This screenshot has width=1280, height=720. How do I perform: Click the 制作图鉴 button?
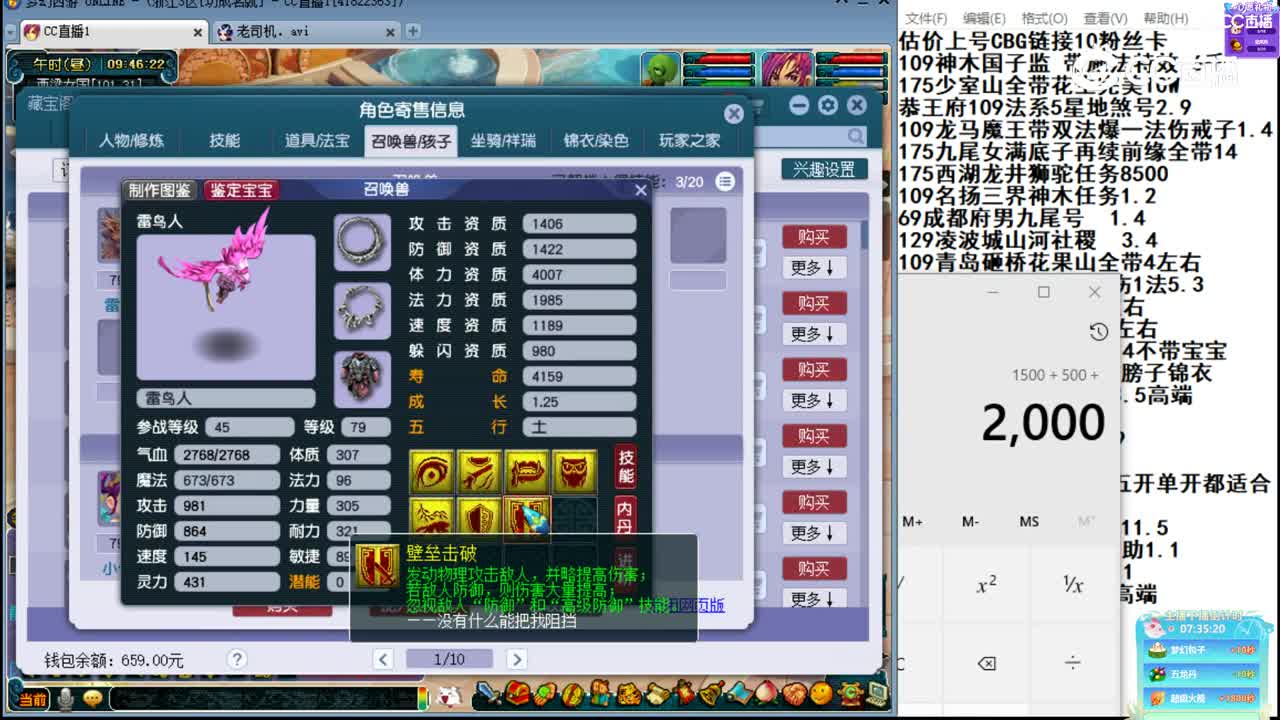coord(159,190)
